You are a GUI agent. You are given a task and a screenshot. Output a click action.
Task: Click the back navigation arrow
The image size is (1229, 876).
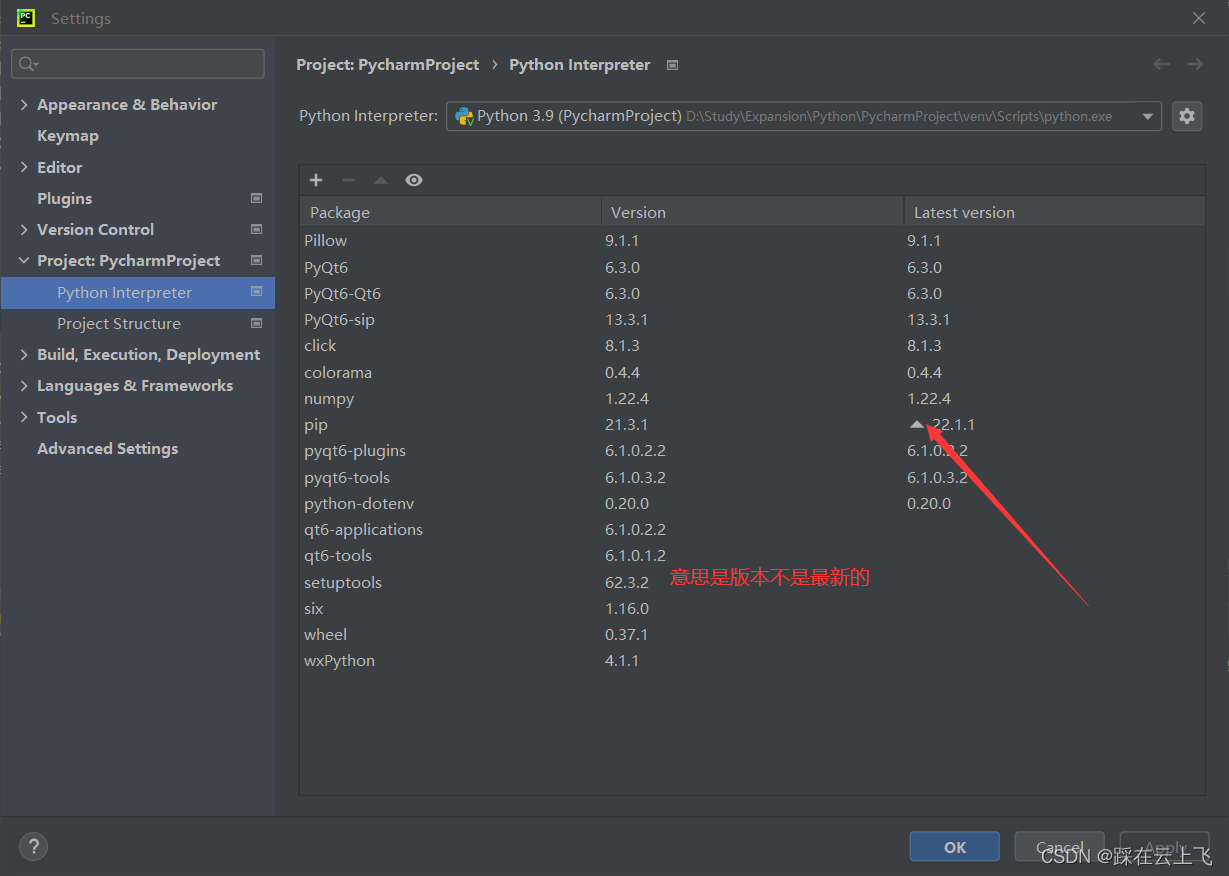pos(1161,64)
